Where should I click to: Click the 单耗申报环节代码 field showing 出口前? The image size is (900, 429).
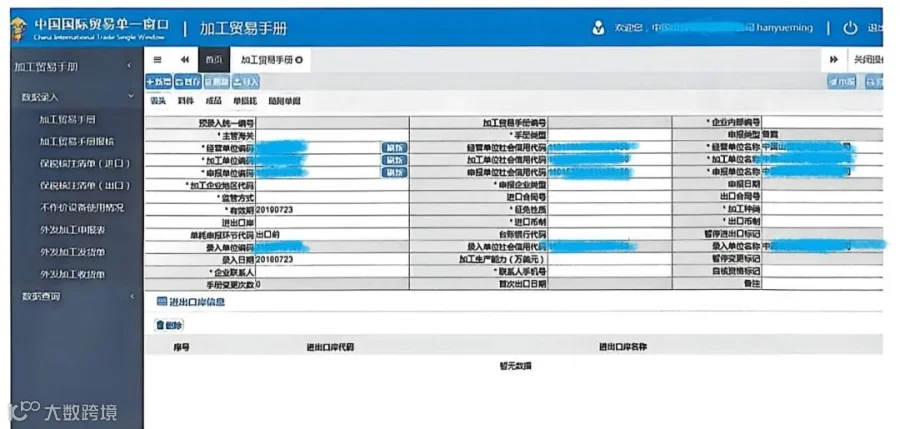tap(332, 235)
